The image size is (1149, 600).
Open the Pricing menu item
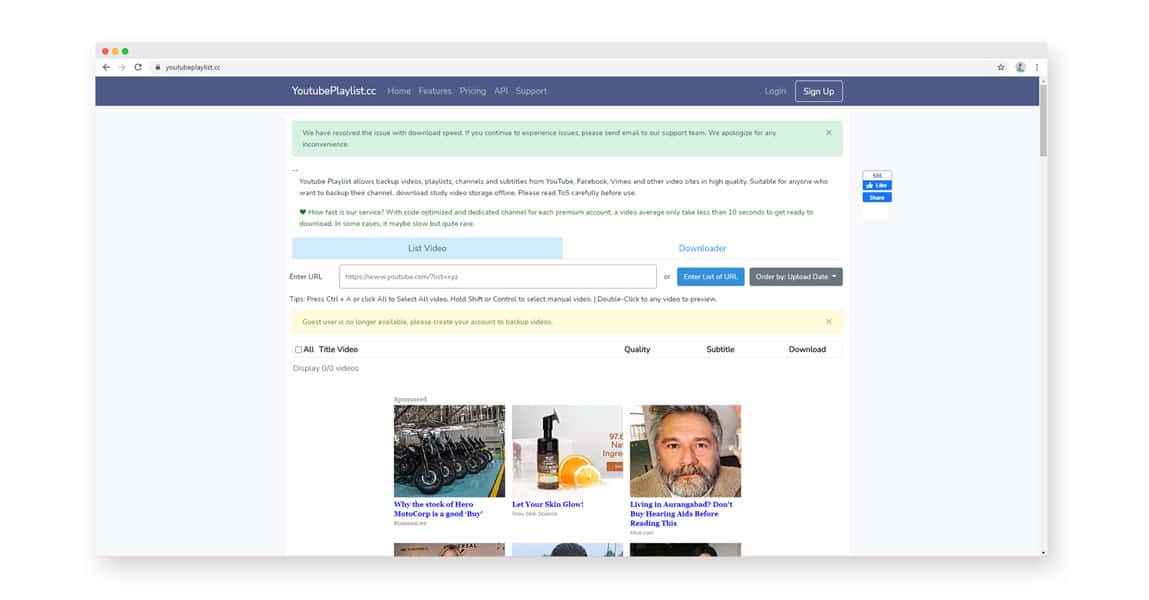[x=473, y=91]
